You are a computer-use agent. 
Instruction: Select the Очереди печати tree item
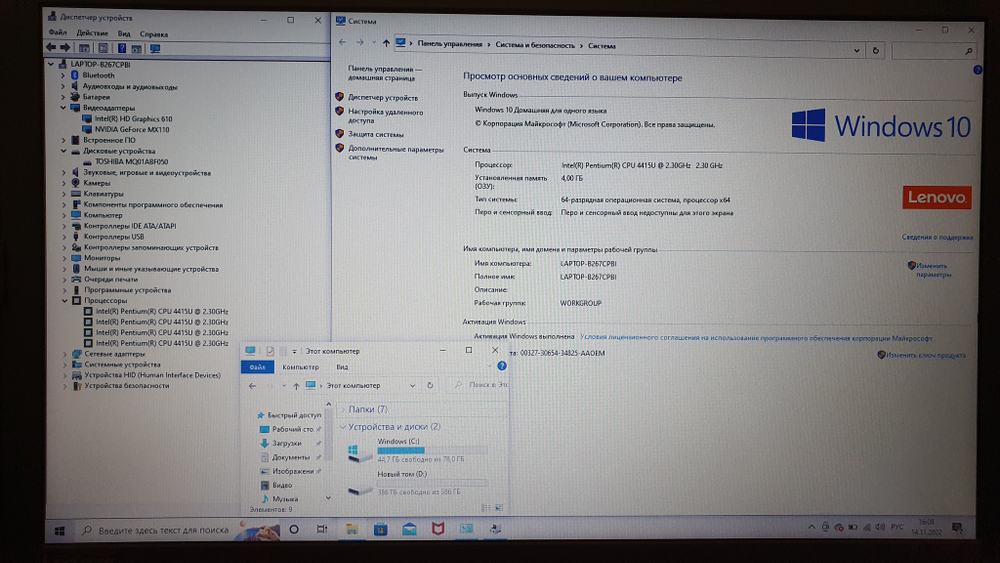(x=111, y=279)
